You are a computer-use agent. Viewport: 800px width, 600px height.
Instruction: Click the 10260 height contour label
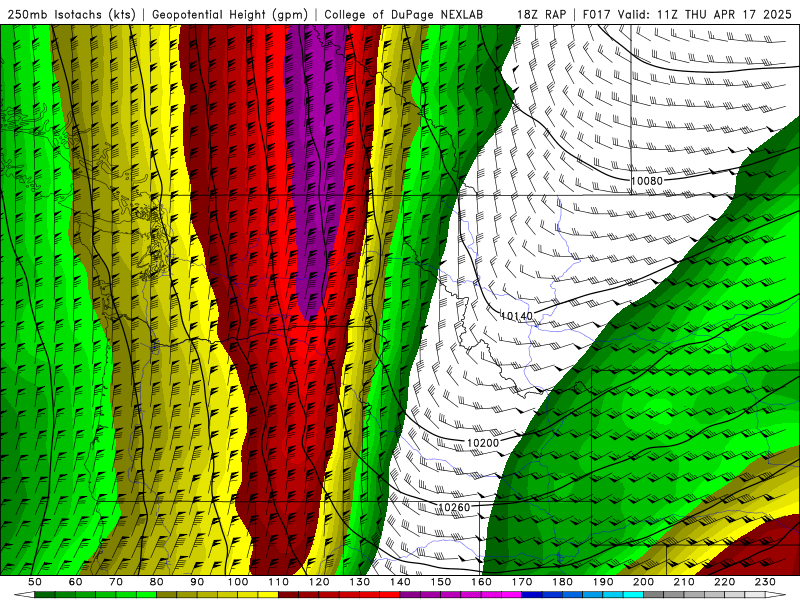[x=454, y=507]
